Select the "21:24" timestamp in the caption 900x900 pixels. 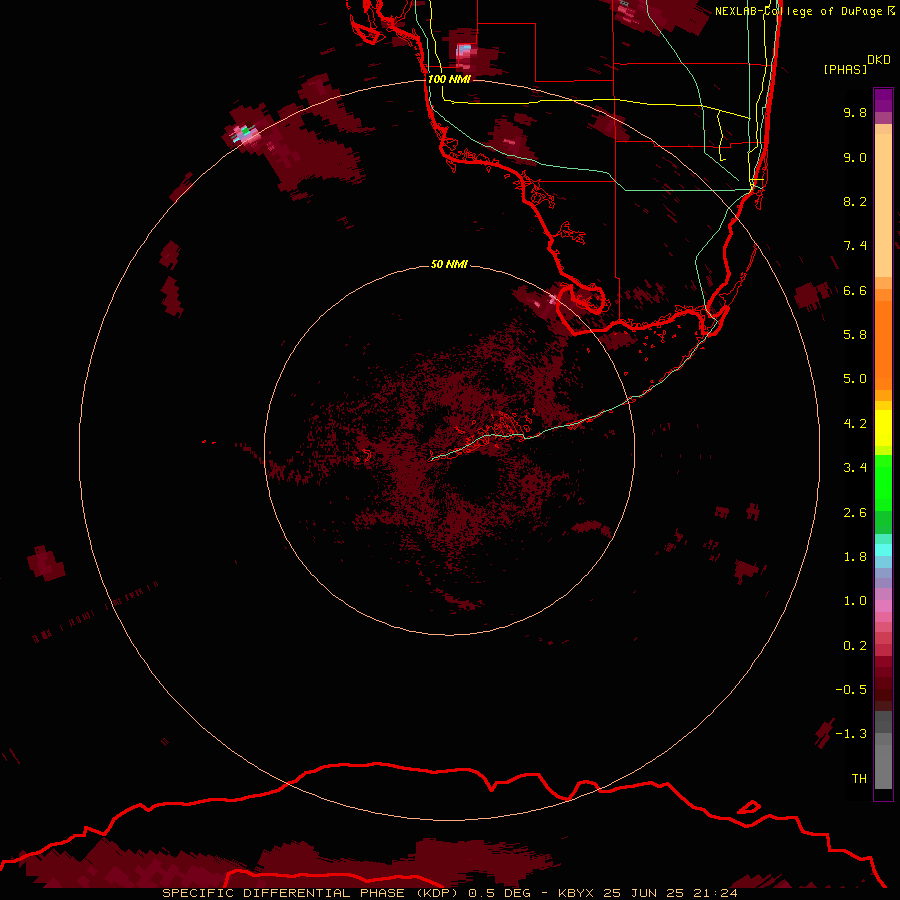click(x=715, y=893)
